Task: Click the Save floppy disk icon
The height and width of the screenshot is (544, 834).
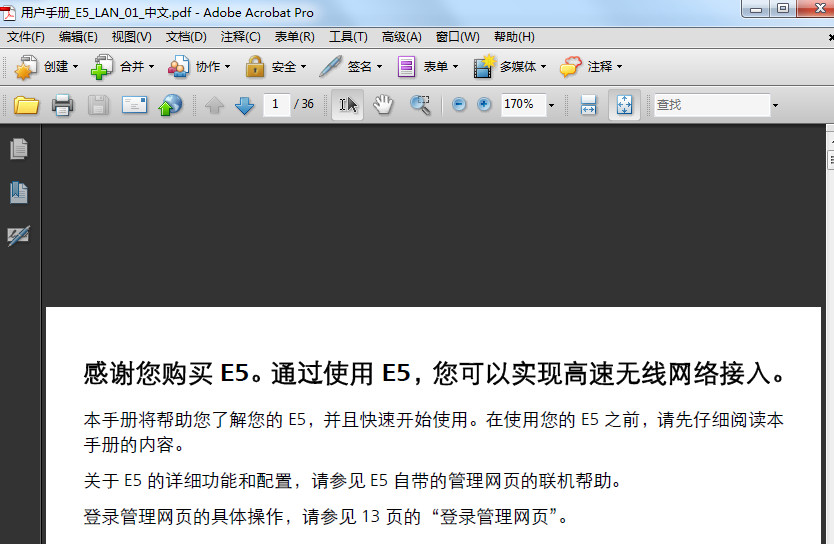Action: 98,105
